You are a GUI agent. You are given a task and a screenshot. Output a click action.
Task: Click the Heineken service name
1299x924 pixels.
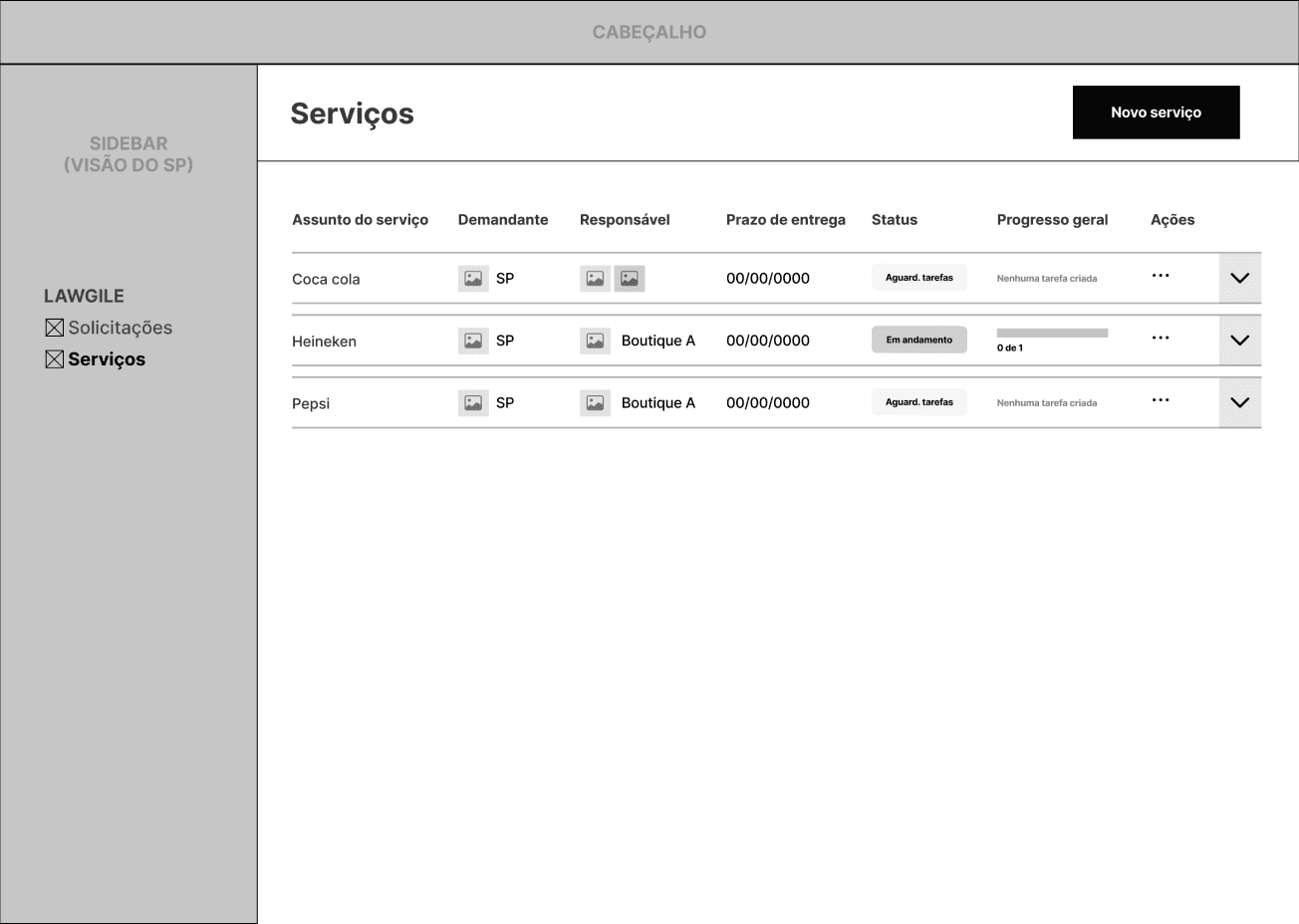(324, 342)
